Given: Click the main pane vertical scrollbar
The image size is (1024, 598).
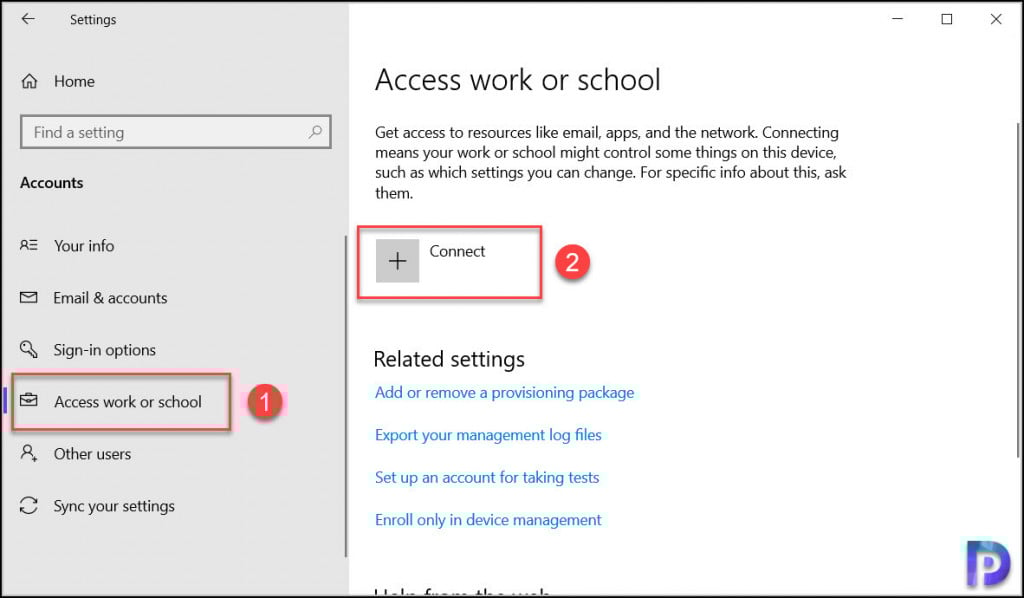Looking at the screenshot, I should (1019, 291).
